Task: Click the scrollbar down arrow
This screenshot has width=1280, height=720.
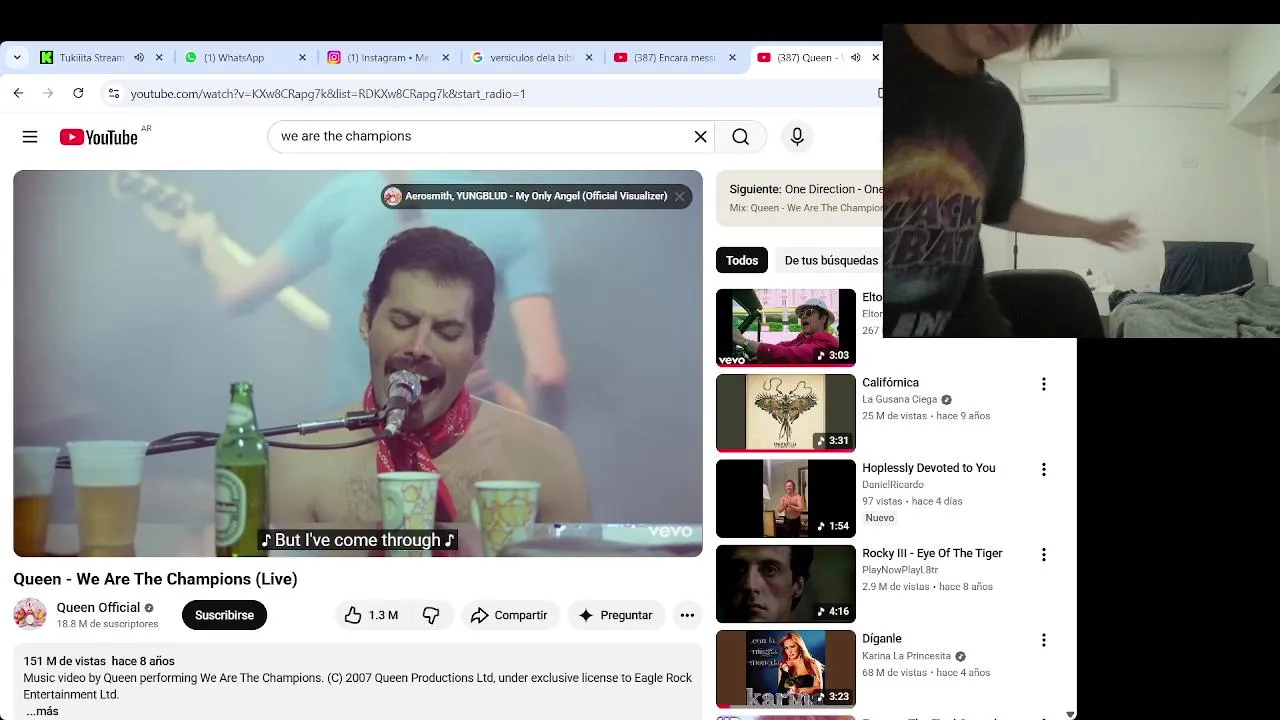Action: click(1070, 714)
